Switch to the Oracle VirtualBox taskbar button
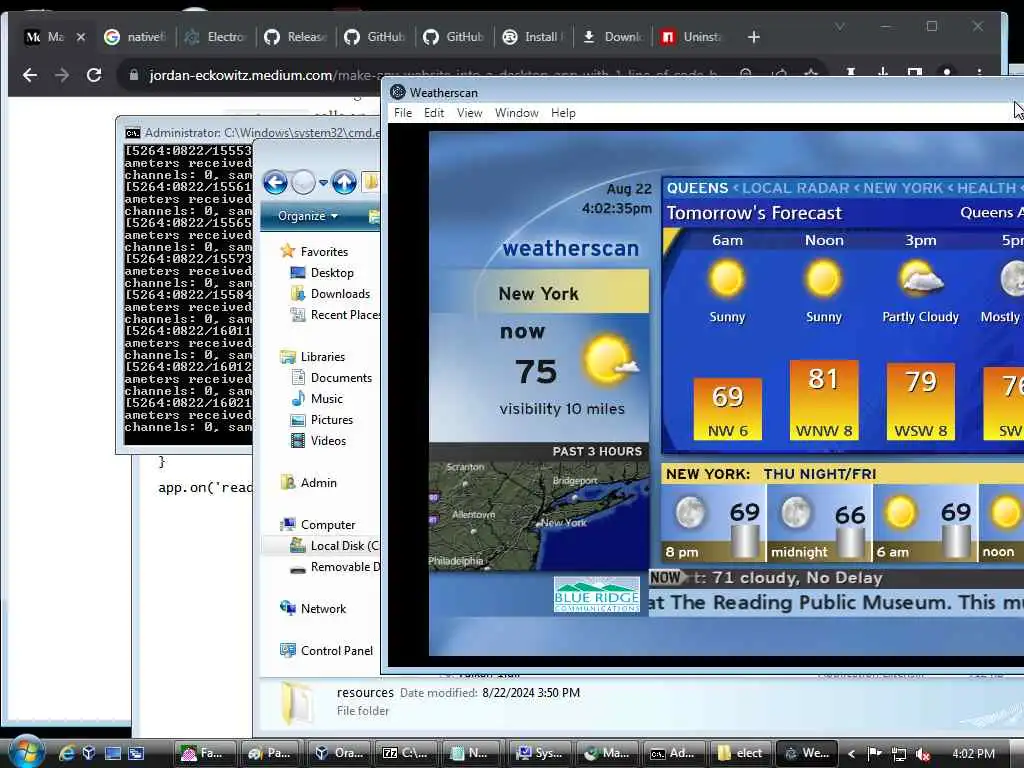 [336, 754]
